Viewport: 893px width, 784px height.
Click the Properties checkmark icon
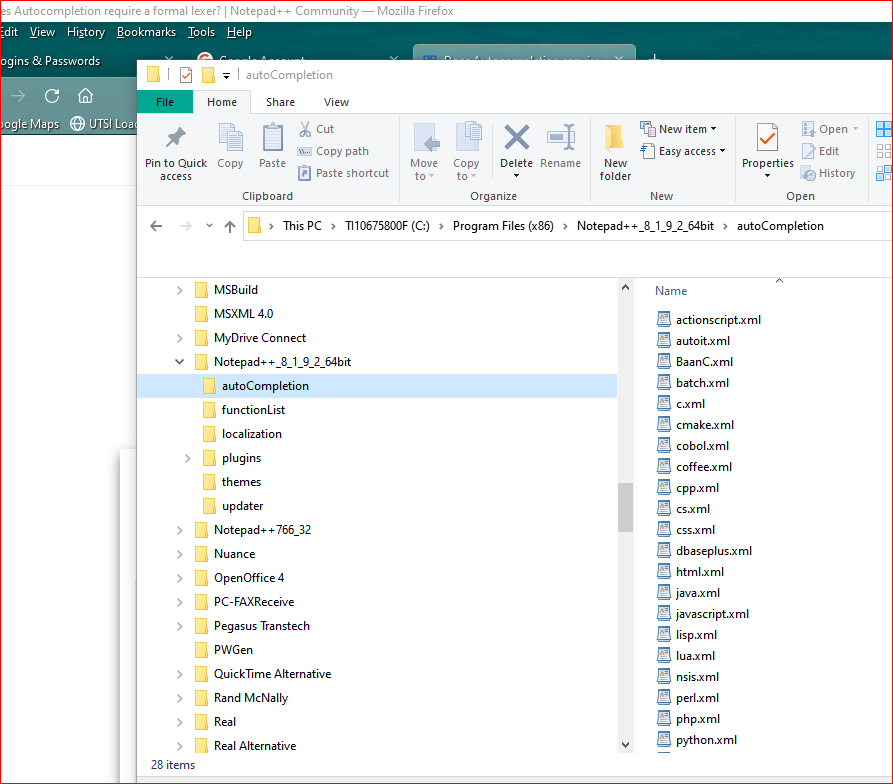(767, 138)
